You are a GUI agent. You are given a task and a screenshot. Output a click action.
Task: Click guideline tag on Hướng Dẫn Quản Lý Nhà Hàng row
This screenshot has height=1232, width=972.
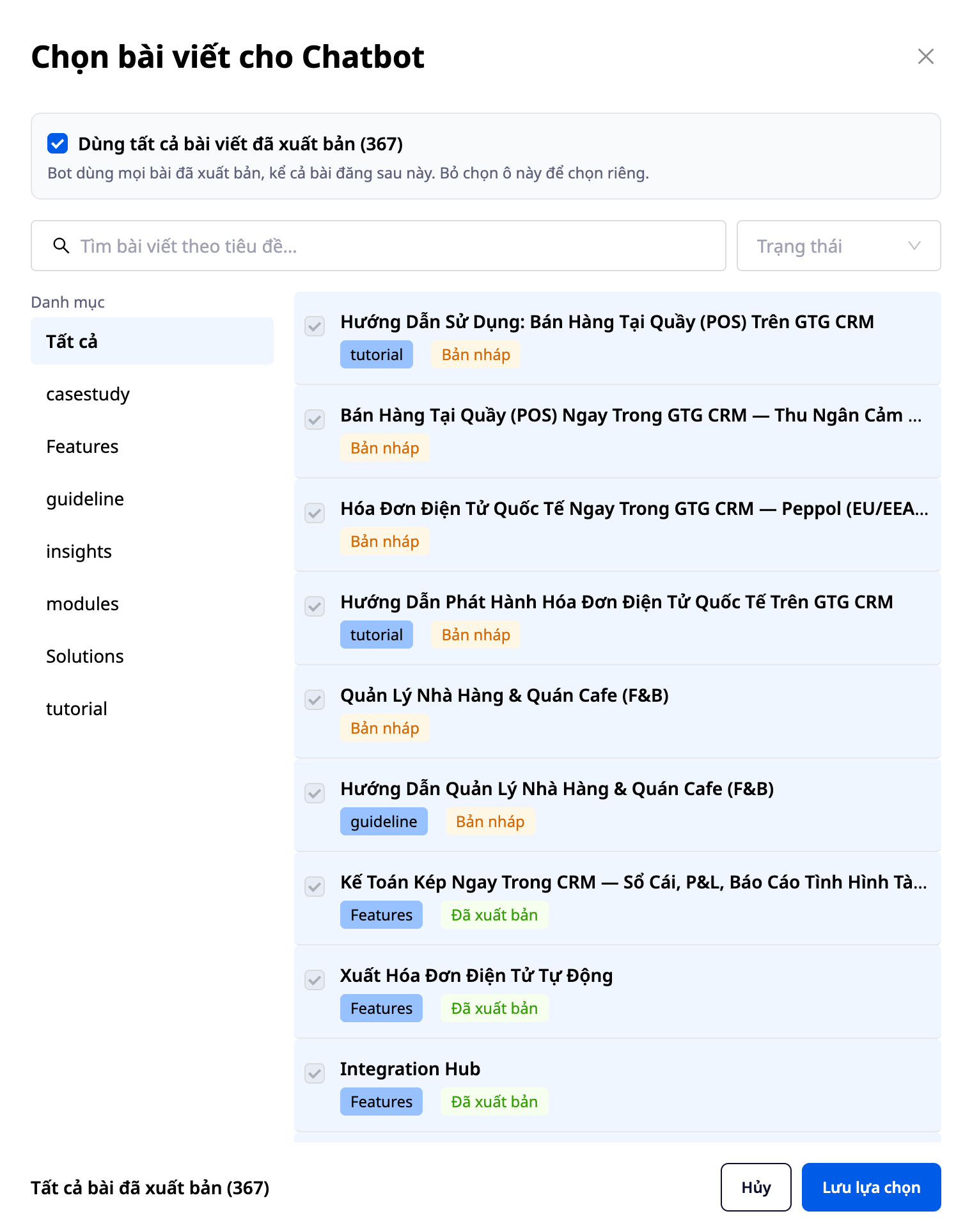(384, 821)
